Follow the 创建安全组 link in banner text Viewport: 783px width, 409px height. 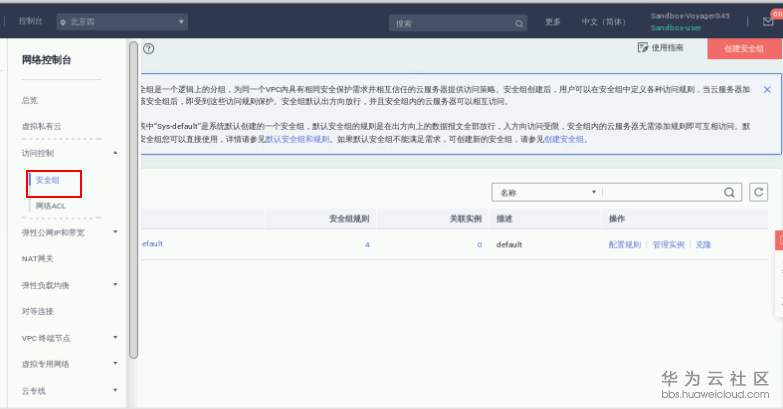(564, 139)
